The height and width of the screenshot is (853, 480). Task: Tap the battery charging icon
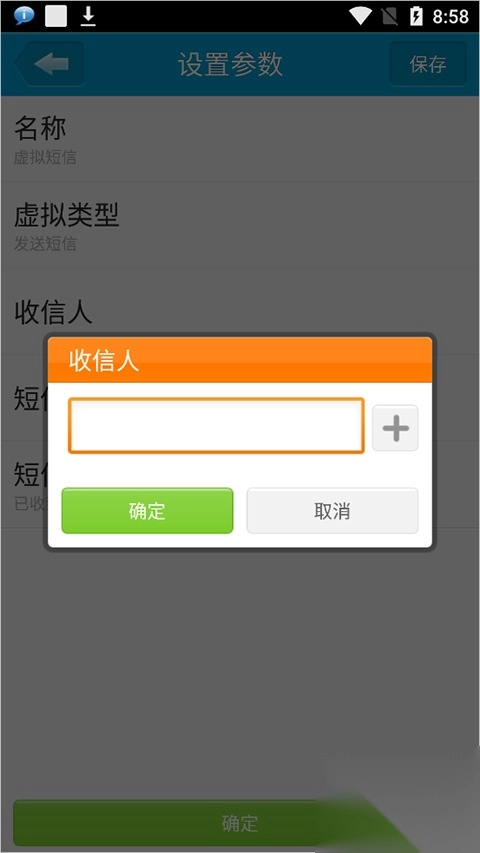click(x=416, y=16)
